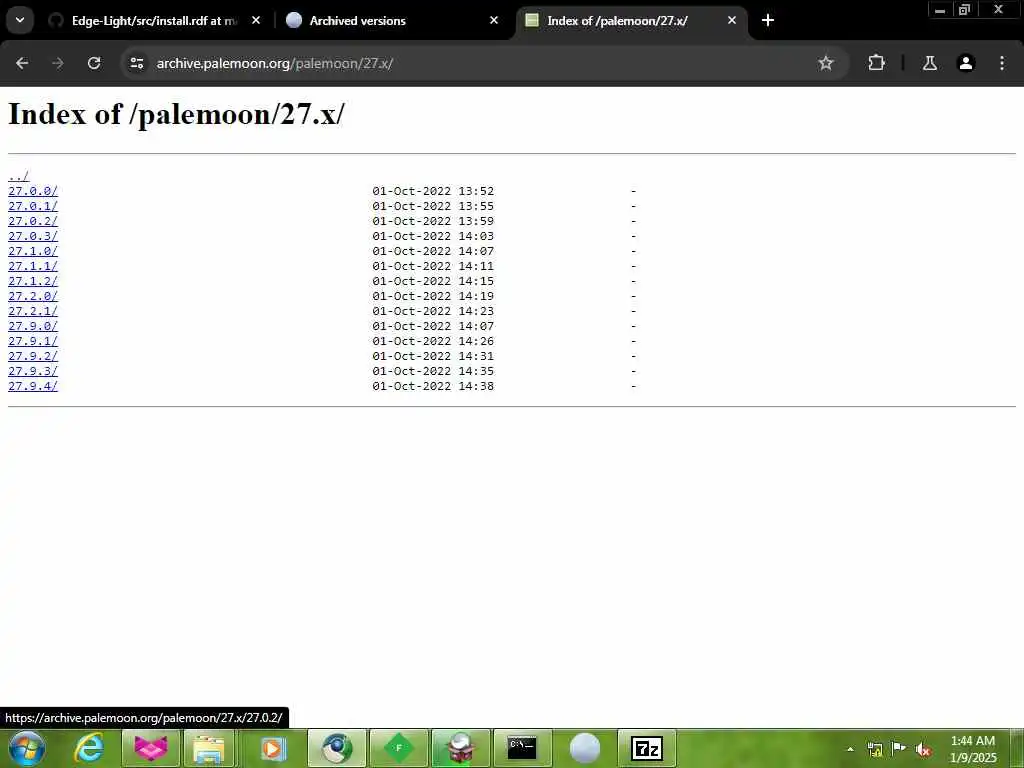Expand the tab search dropdown arrow
This screenshot has width=1024, height=768.
[20, 20]
